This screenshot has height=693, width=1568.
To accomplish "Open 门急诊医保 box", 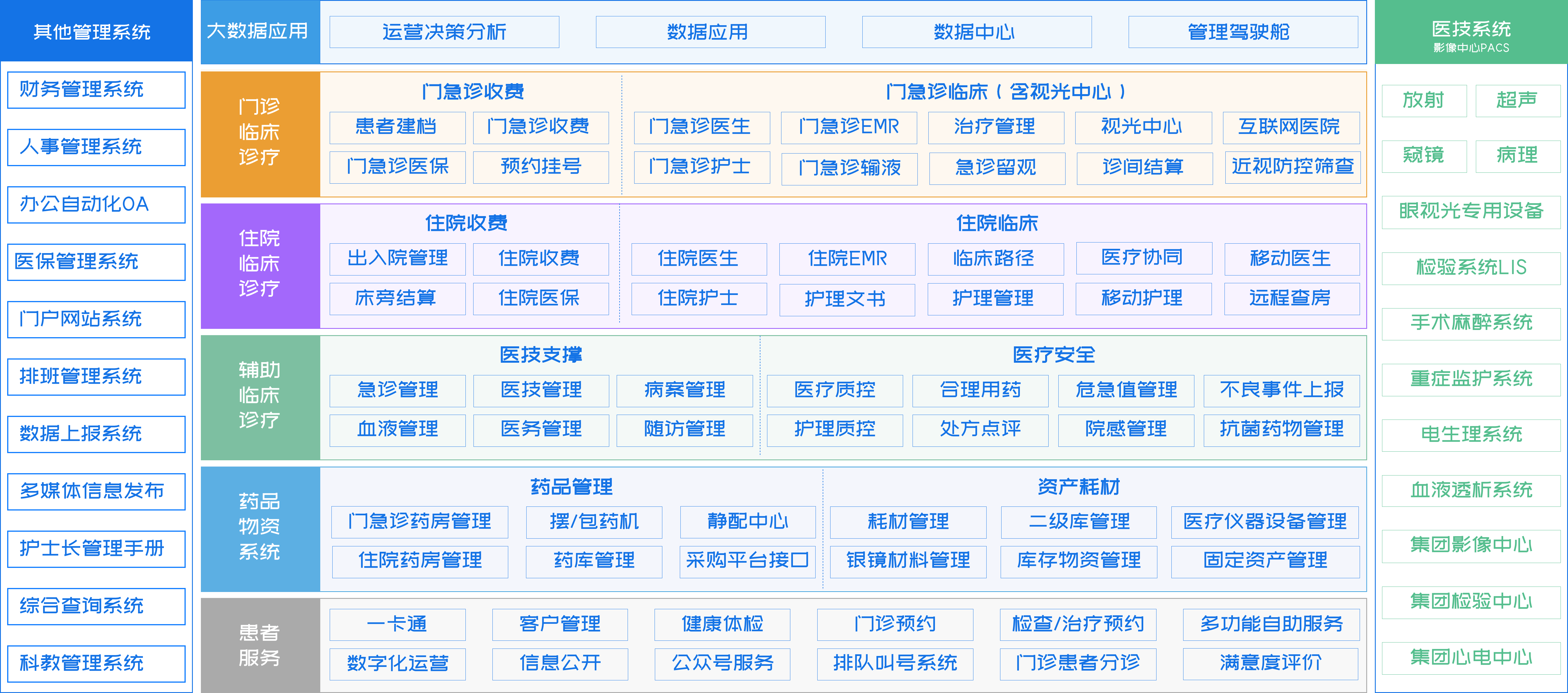I will [x=397, y=167].
